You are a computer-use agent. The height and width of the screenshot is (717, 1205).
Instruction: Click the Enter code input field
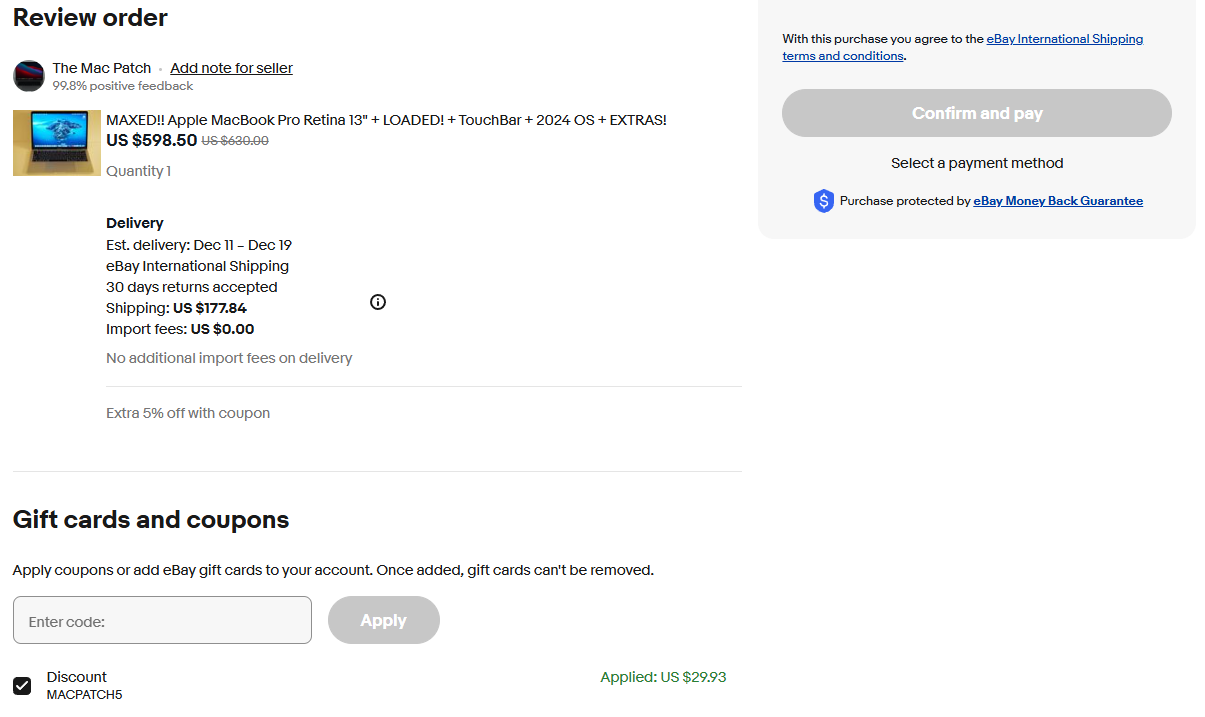tap(162, 620)
